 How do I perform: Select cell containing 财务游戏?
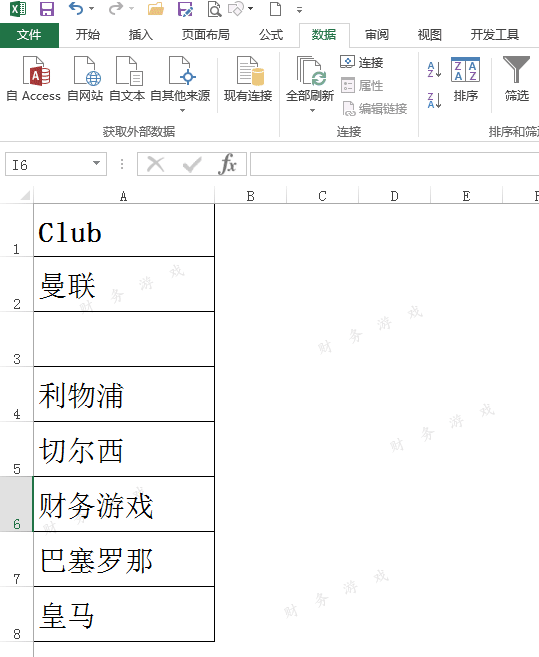click(x=124, y=504)
